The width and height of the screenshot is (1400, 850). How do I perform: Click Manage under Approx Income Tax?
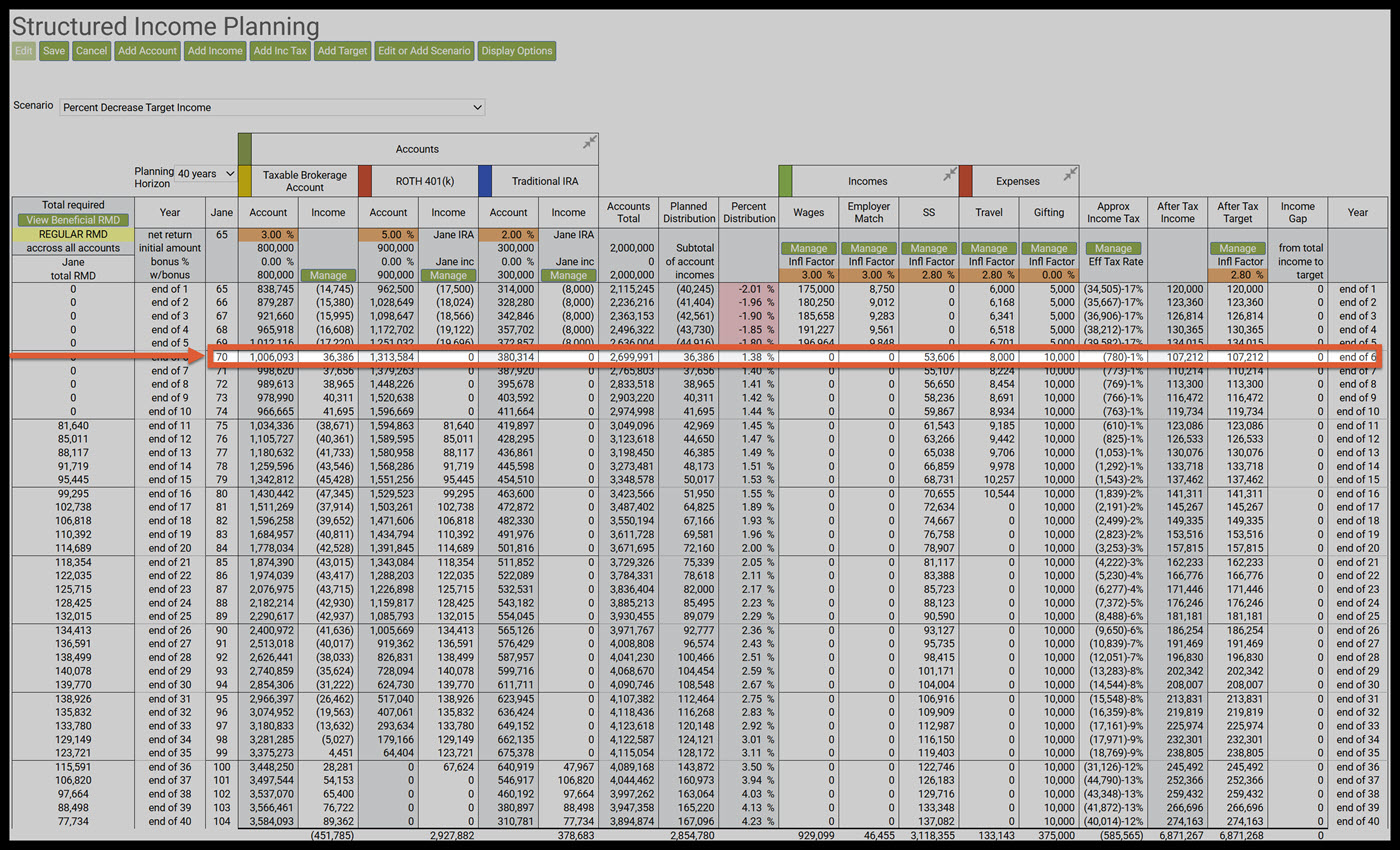pyautogui.click(x=1113, y=248)
